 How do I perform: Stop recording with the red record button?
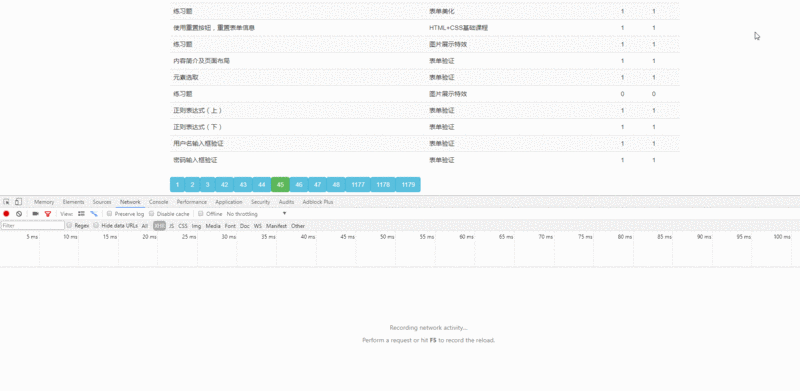pos(7,214)
